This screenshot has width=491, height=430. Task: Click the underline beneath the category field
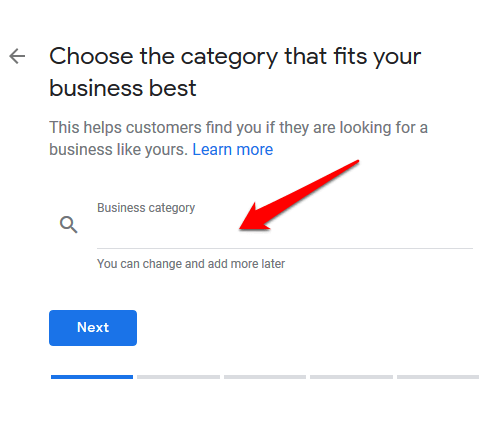coord(285,248)
